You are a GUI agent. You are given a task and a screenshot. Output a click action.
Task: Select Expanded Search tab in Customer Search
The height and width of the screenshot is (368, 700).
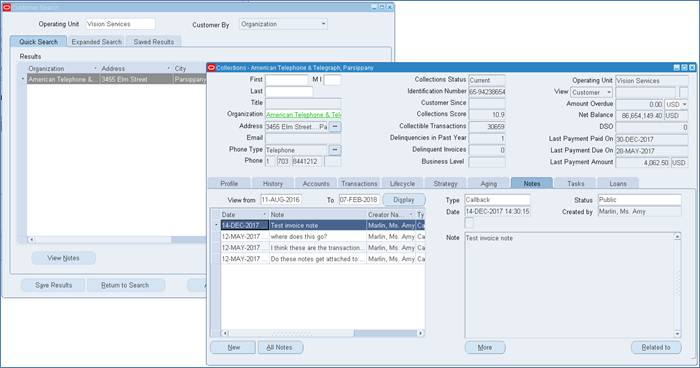click(x=96, y=42)
